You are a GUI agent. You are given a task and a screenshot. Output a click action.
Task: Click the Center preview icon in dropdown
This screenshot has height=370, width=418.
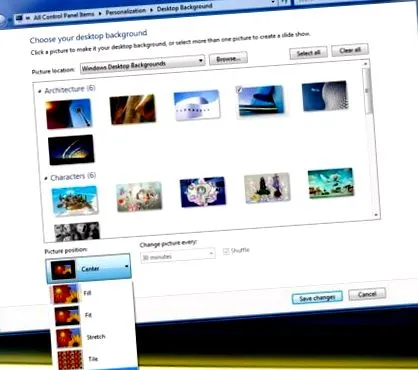coord(63,270)
